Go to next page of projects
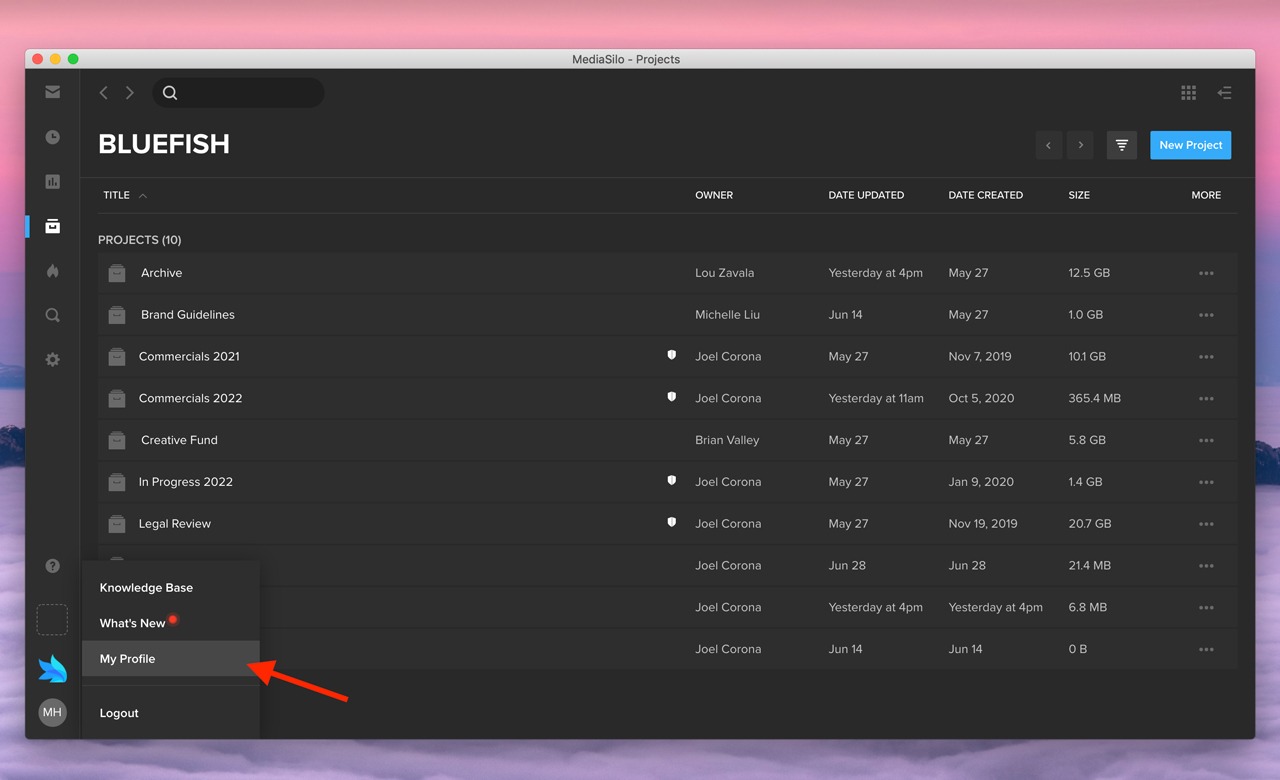 pyautogui.click(x=1081, y=145)
